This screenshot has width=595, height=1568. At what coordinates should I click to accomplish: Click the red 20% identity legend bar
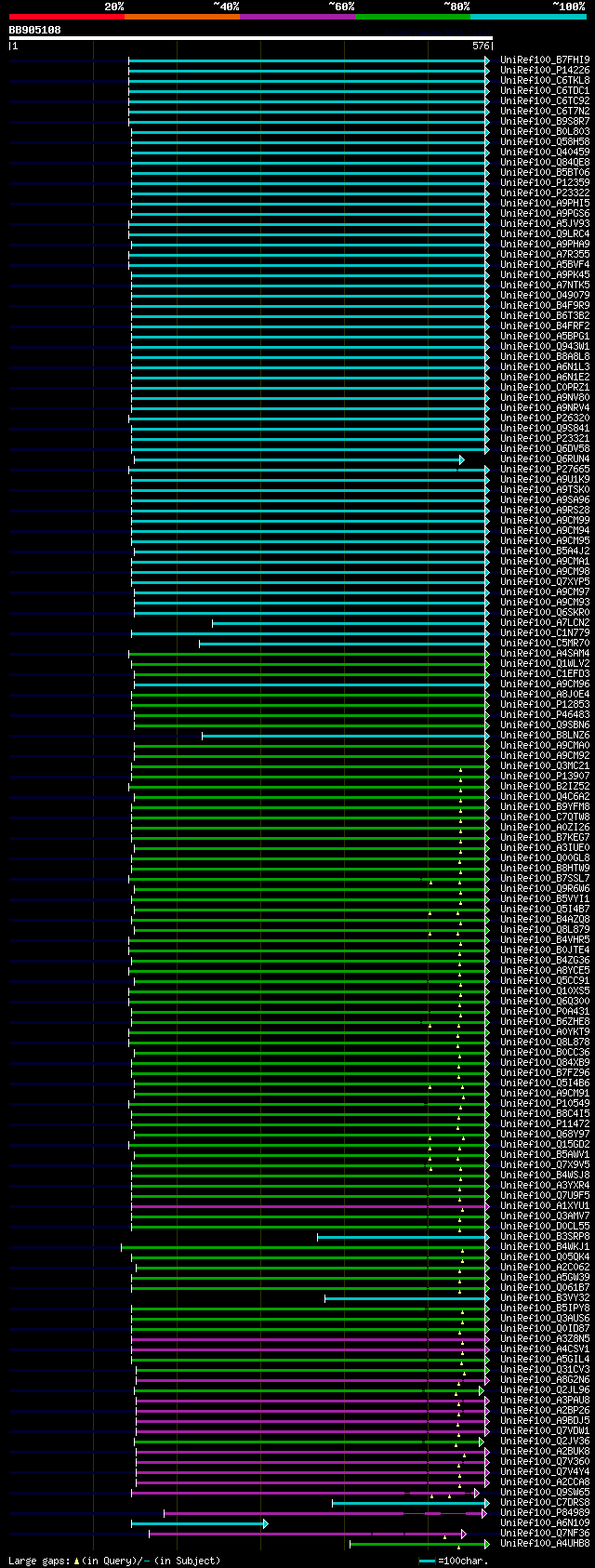point(67,17)
